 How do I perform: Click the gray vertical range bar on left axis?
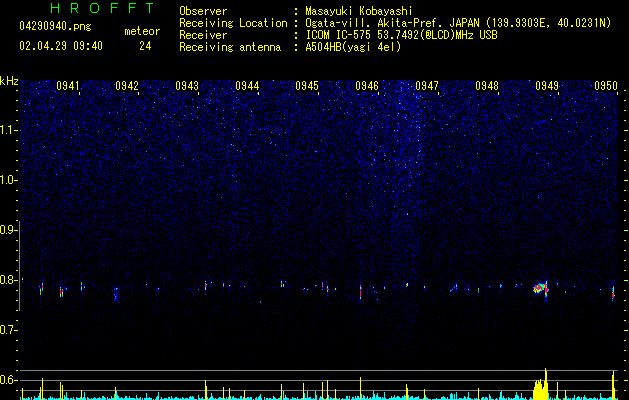pos(19,266)
